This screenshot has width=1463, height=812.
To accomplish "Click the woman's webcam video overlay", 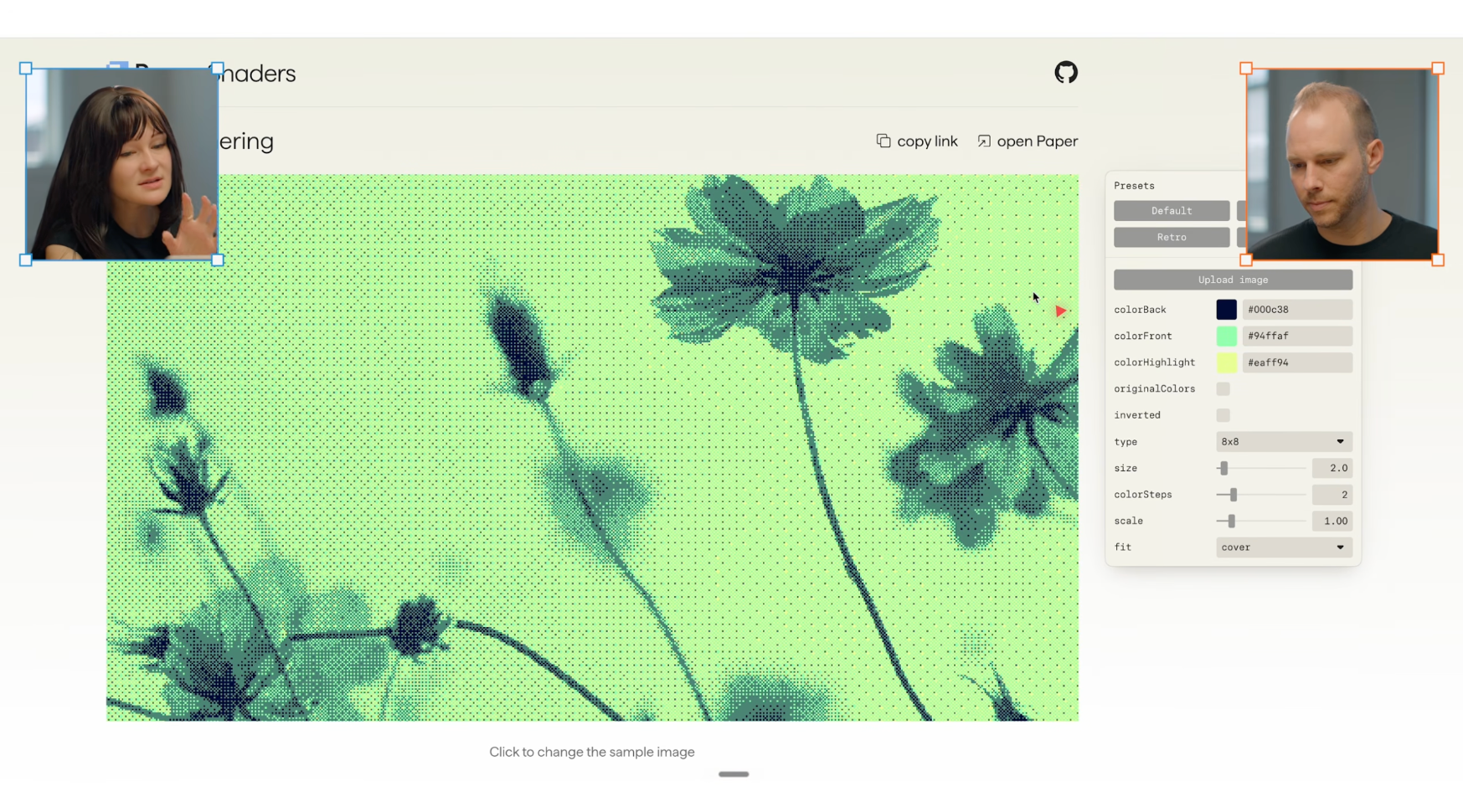I will click(121, 164).
